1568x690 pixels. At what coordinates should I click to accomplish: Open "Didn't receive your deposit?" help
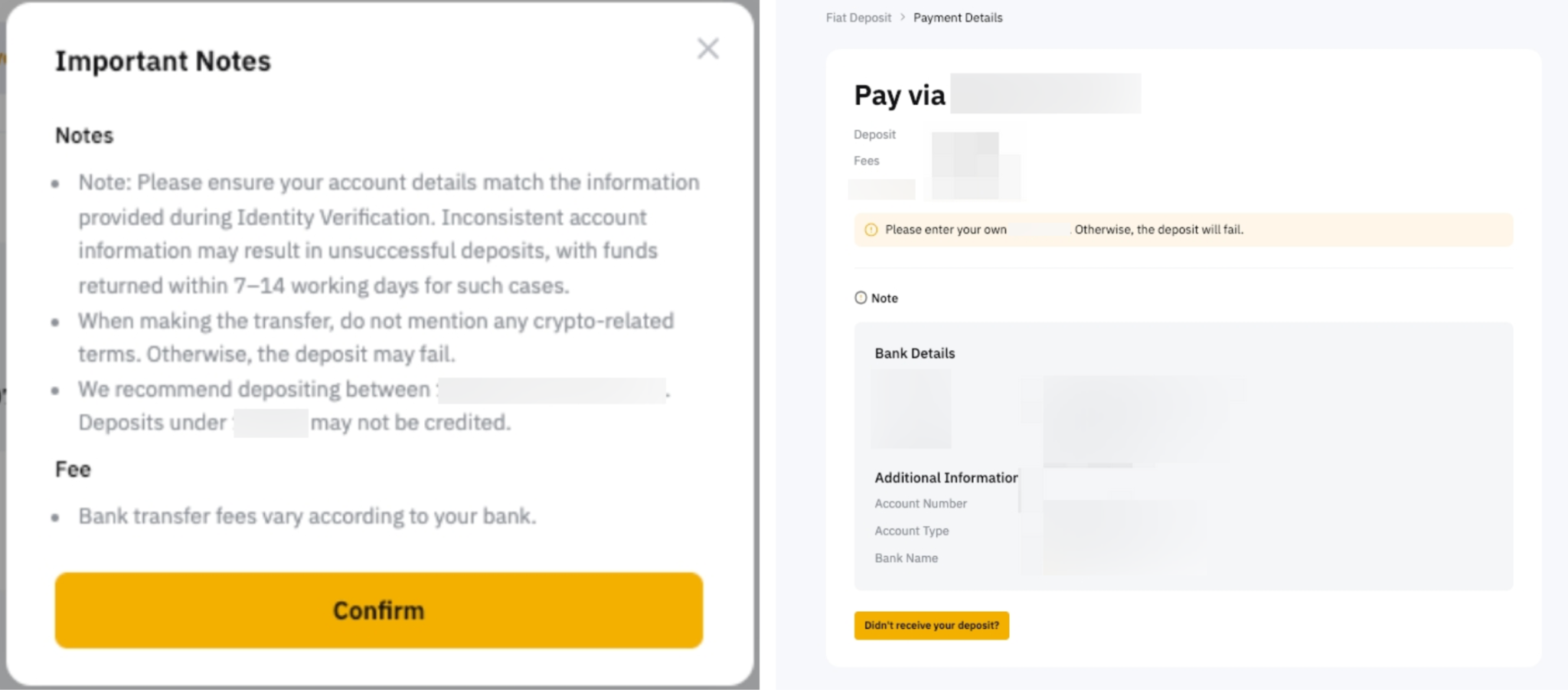[931, 626]
